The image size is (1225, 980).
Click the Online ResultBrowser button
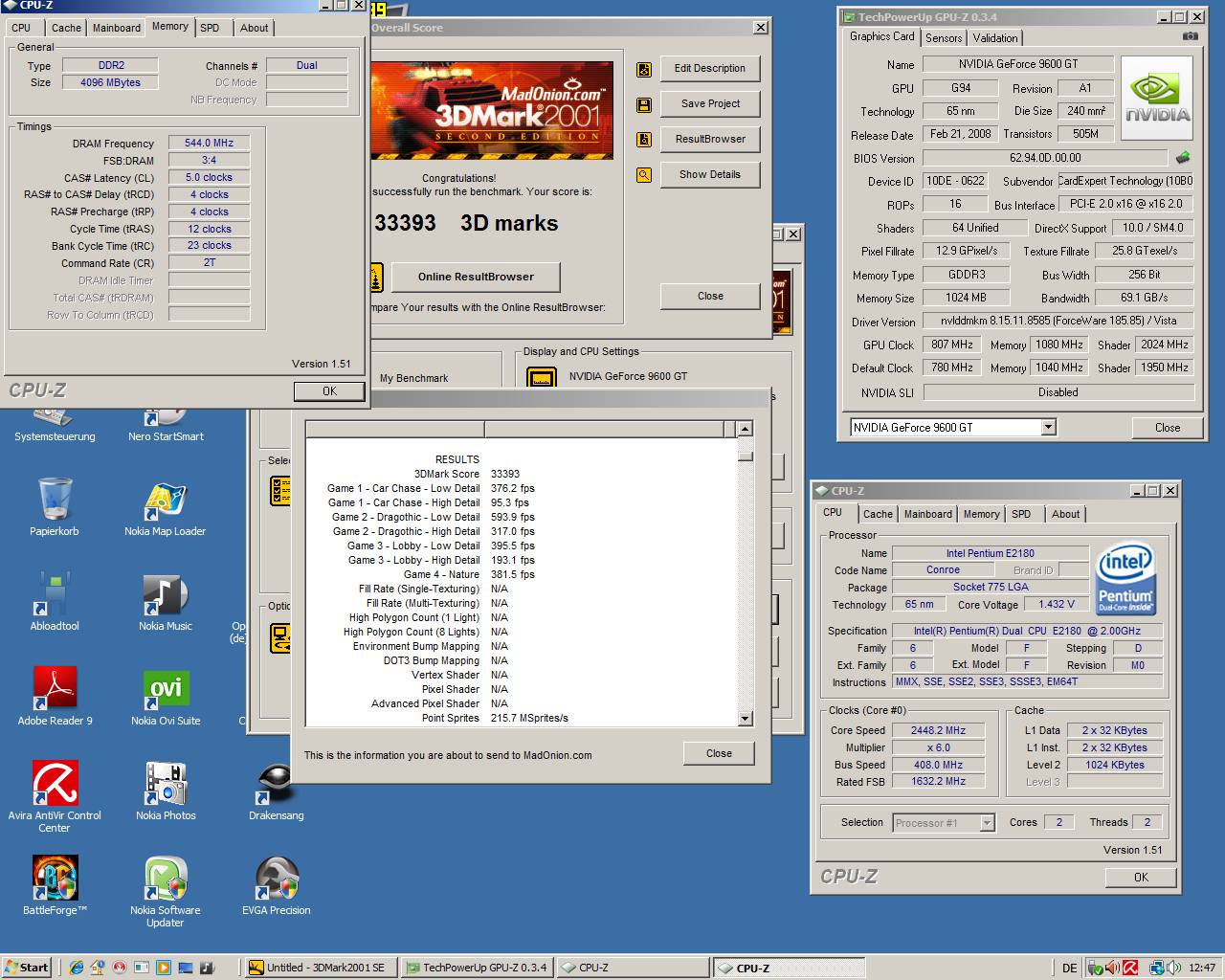(476, 277)
